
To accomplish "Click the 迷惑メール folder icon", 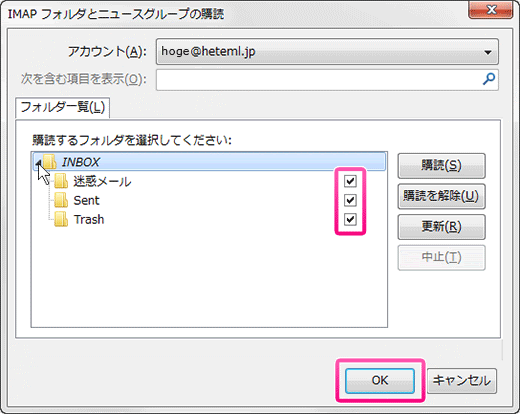I will tap(61, 181).
